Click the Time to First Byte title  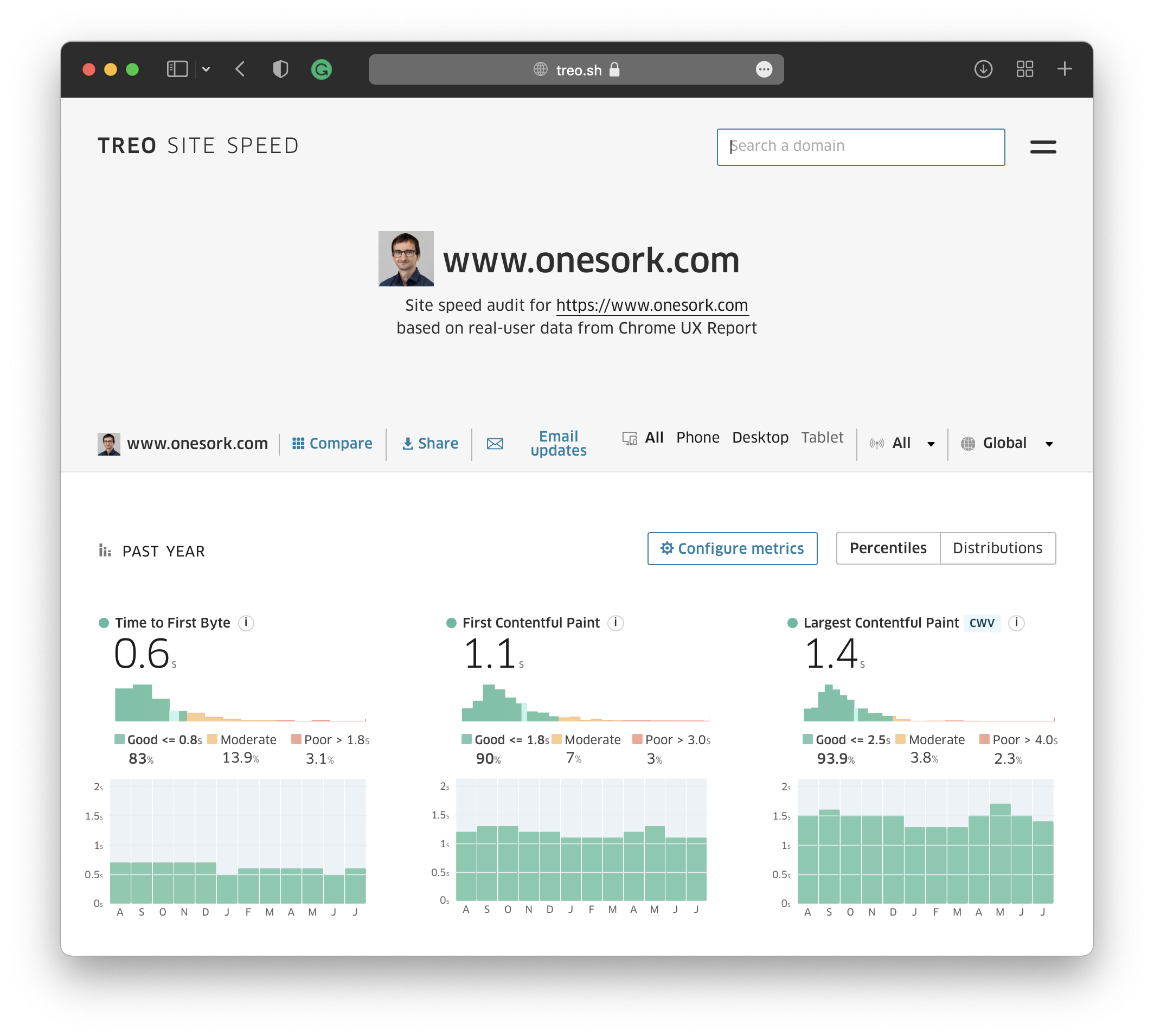(x=172, y=623)
